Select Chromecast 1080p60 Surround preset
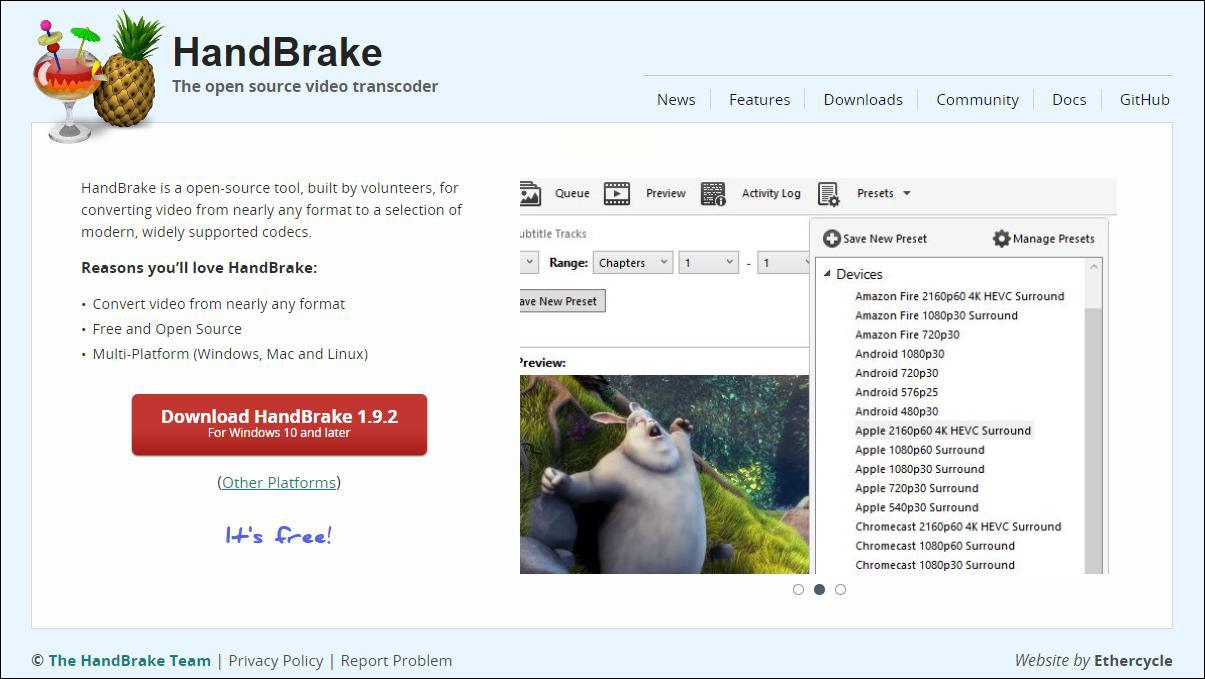Screen dimensions: 1205x679 click(x=935, y=546)
